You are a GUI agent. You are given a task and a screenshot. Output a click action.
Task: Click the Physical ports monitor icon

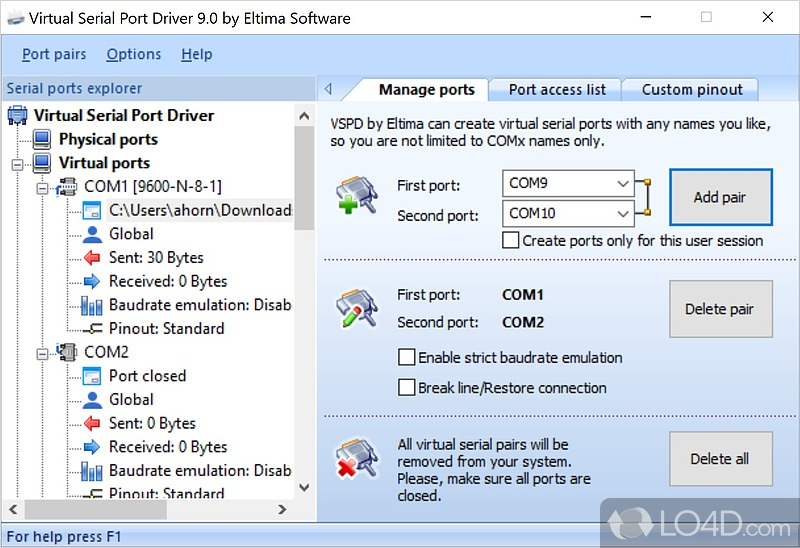(x=42, y=139)
